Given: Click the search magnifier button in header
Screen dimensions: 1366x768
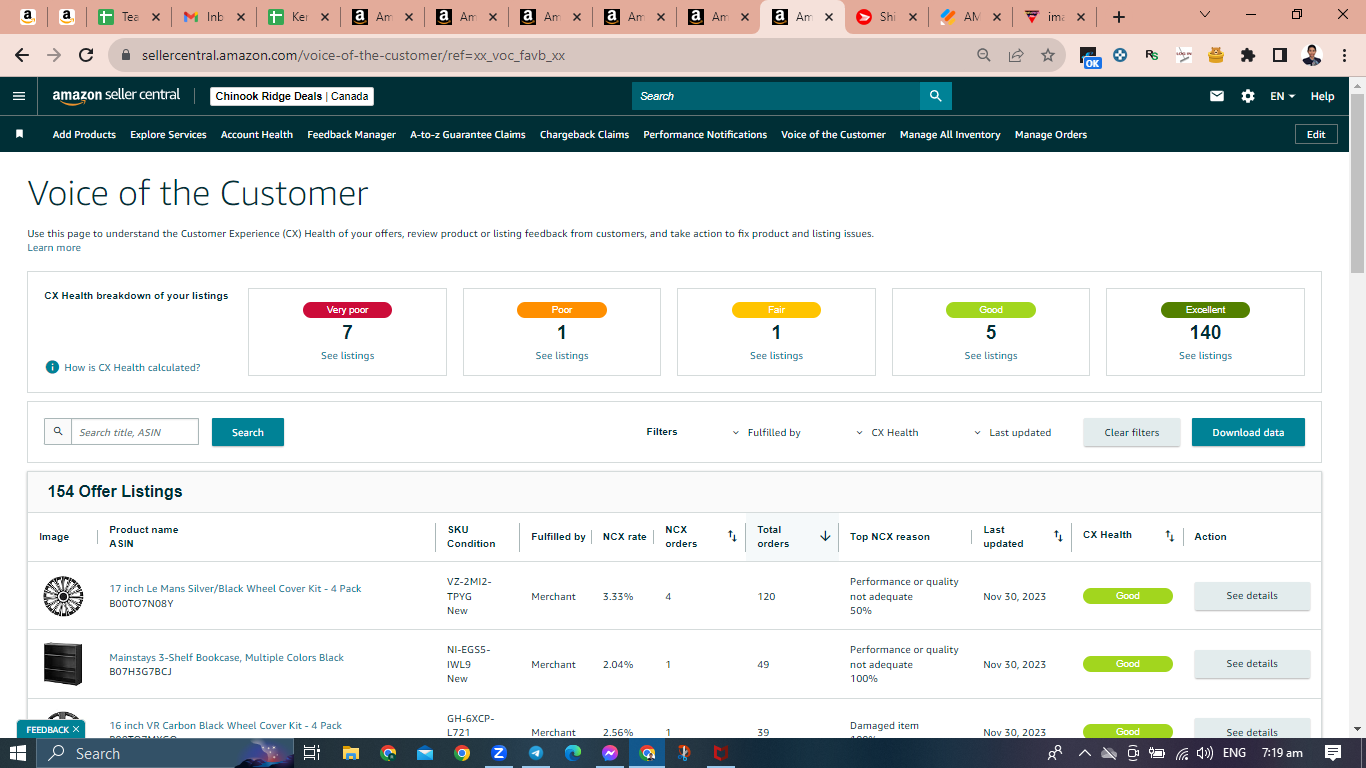Looking at the screenshot, I should (935, 96).
